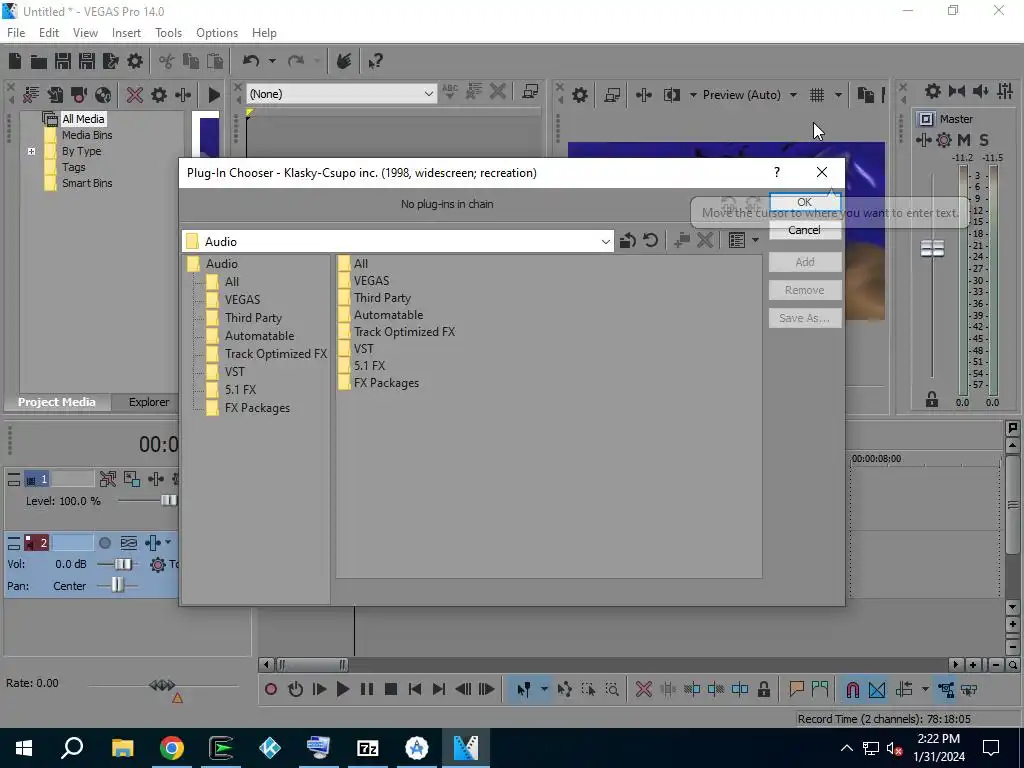
Task: Toggle Enable Snapping magnet icon
Action: coord(852,690)
